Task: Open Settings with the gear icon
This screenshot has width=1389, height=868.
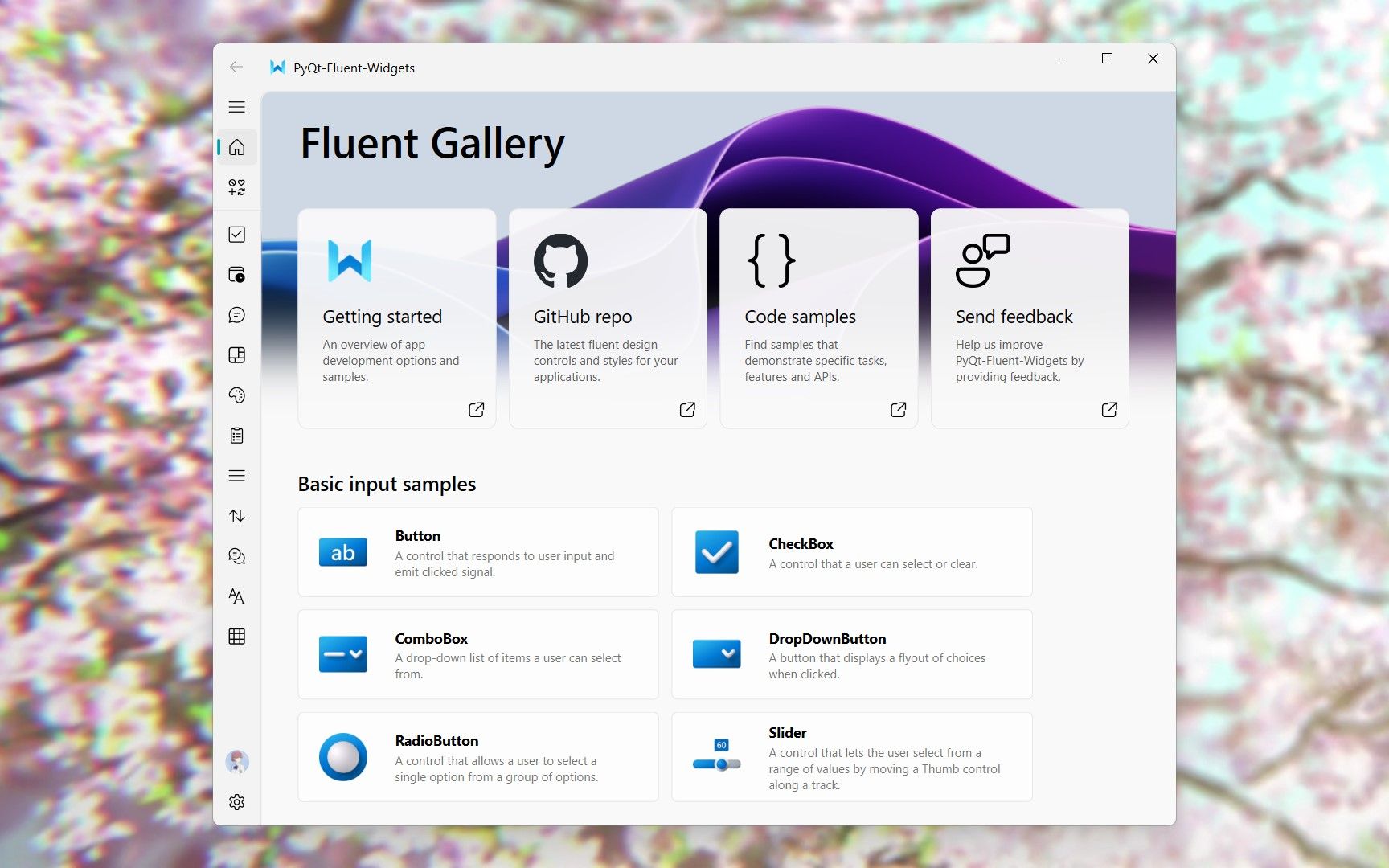Action: coord(236,801)
